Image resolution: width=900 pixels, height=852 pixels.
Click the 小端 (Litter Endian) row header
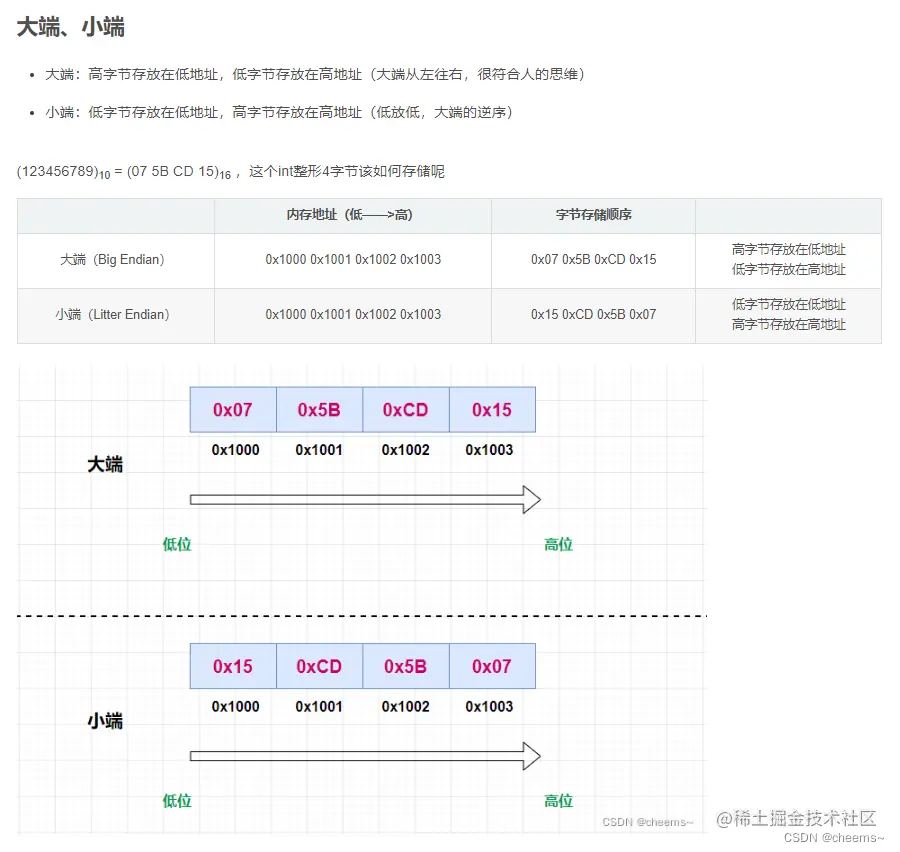tap(115, 314)
